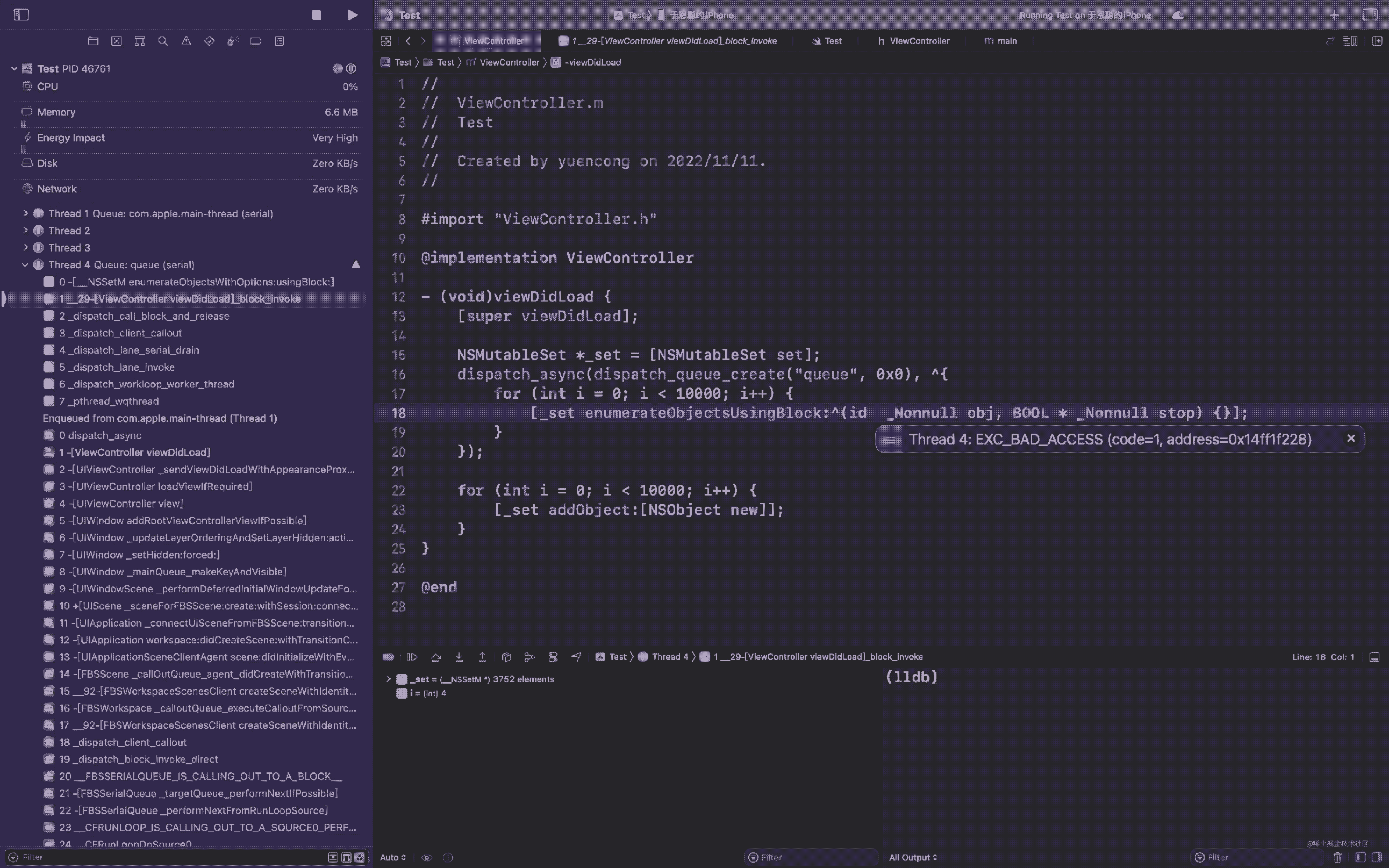Open the All Output dropdown
This screenshot has height=868, width=1389.
coord(913,857)
